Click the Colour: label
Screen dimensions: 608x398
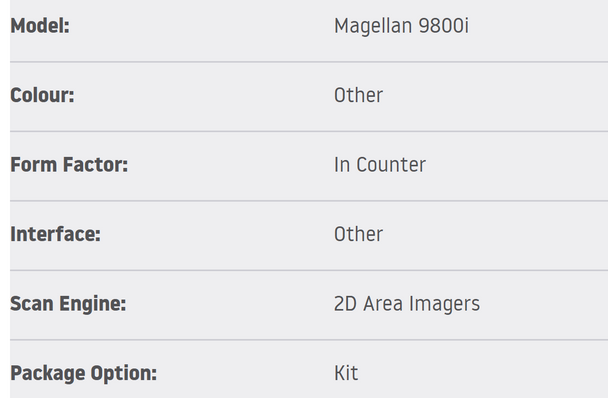coord(42,95)
